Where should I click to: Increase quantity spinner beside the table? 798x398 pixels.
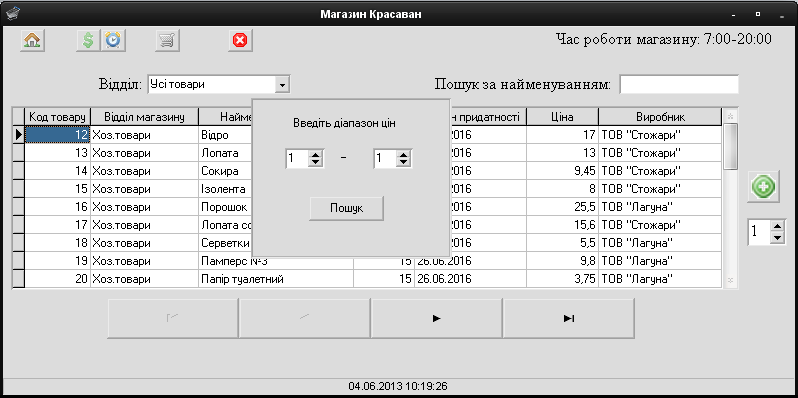pyautogui.click(x=778, y=226)
